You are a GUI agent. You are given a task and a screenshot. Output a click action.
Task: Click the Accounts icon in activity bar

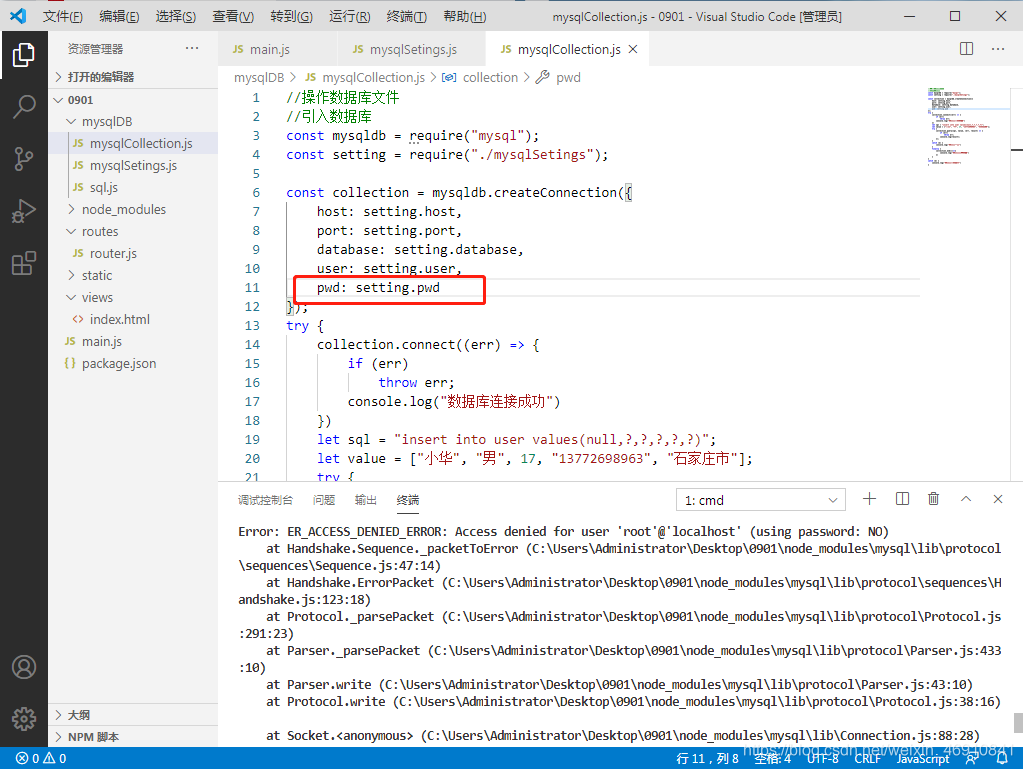pyautogui.click(x=24, y=667)
